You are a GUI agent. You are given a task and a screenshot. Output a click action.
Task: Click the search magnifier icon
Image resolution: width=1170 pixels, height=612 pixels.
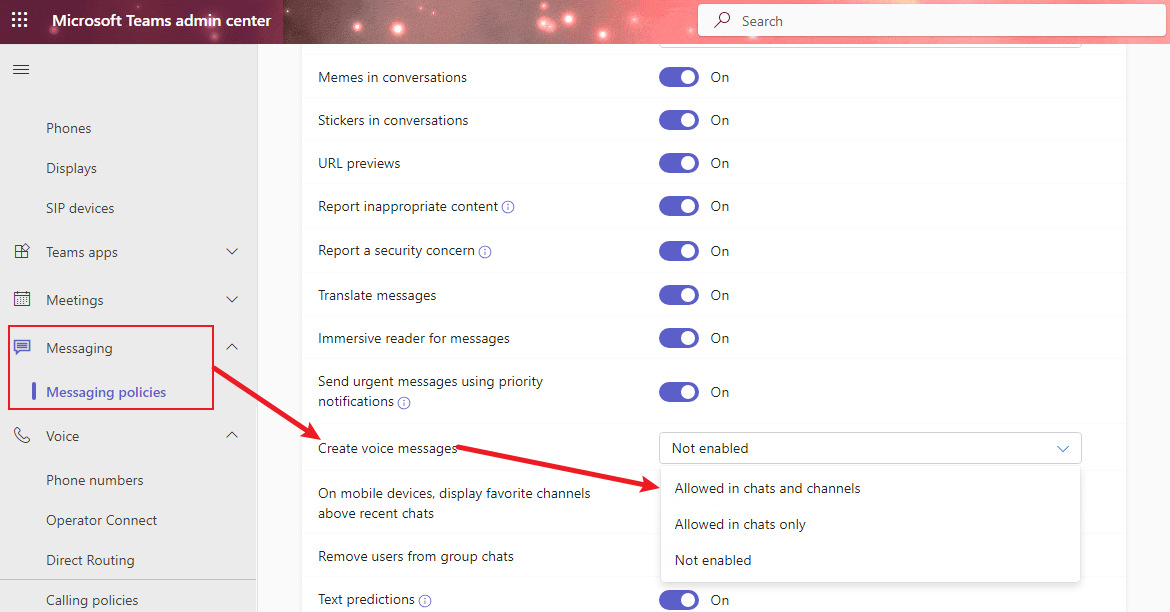722,20
